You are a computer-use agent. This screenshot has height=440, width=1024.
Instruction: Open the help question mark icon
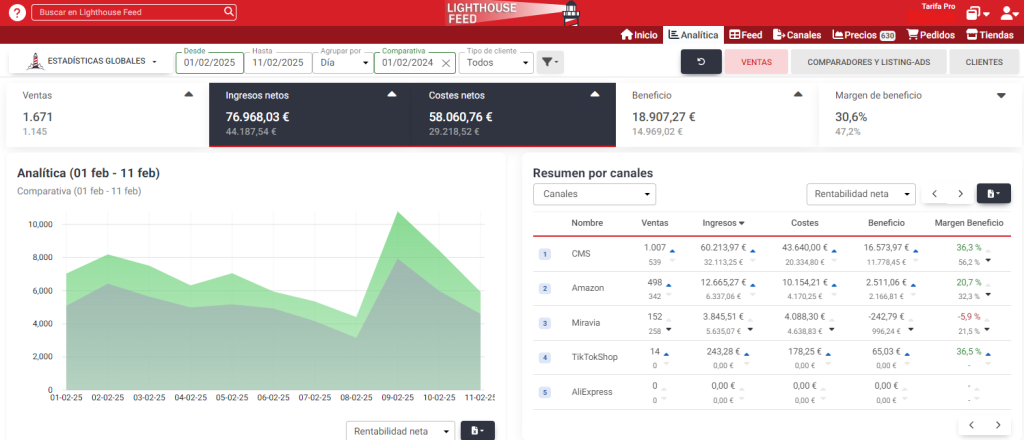coord(16,12)
